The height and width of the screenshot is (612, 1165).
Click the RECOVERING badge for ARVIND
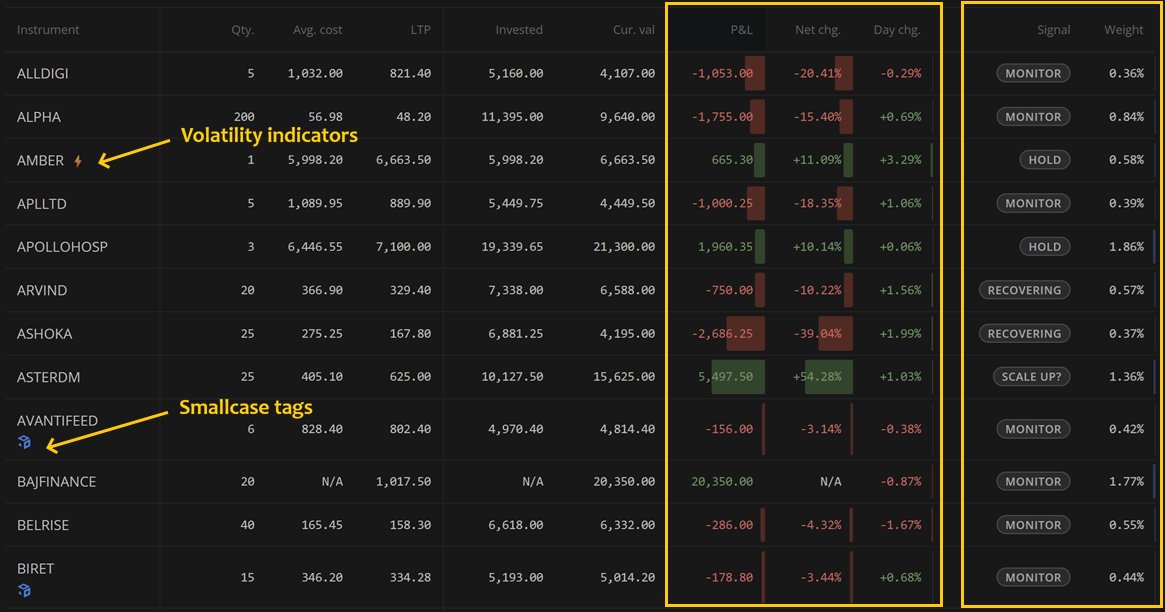[x=1024, y=289]
